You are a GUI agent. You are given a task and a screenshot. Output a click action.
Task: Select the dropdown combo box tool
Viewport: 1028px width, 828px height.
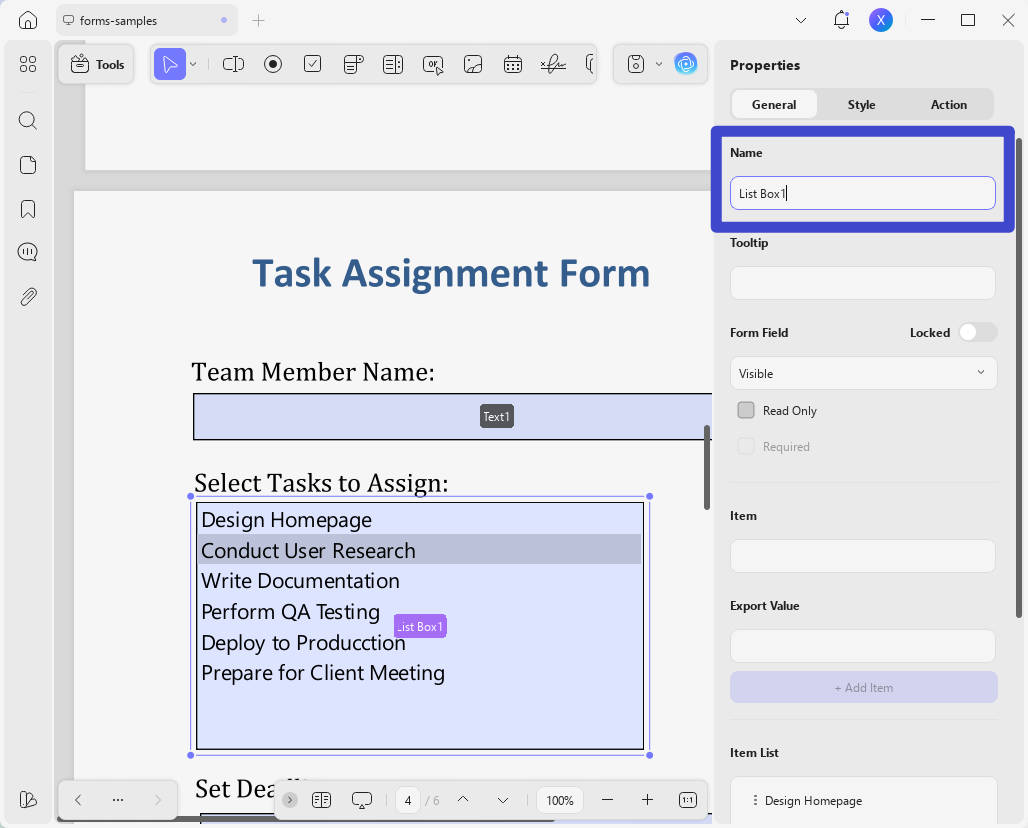point(353,64)
